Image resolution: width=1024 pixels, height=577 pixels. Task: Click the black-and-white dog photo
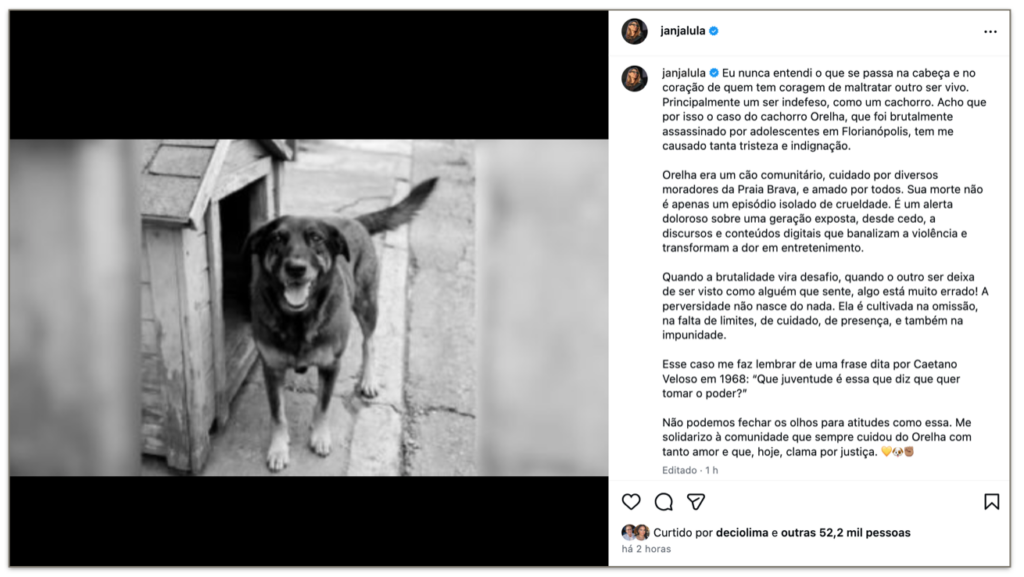(x=308, y=307)
